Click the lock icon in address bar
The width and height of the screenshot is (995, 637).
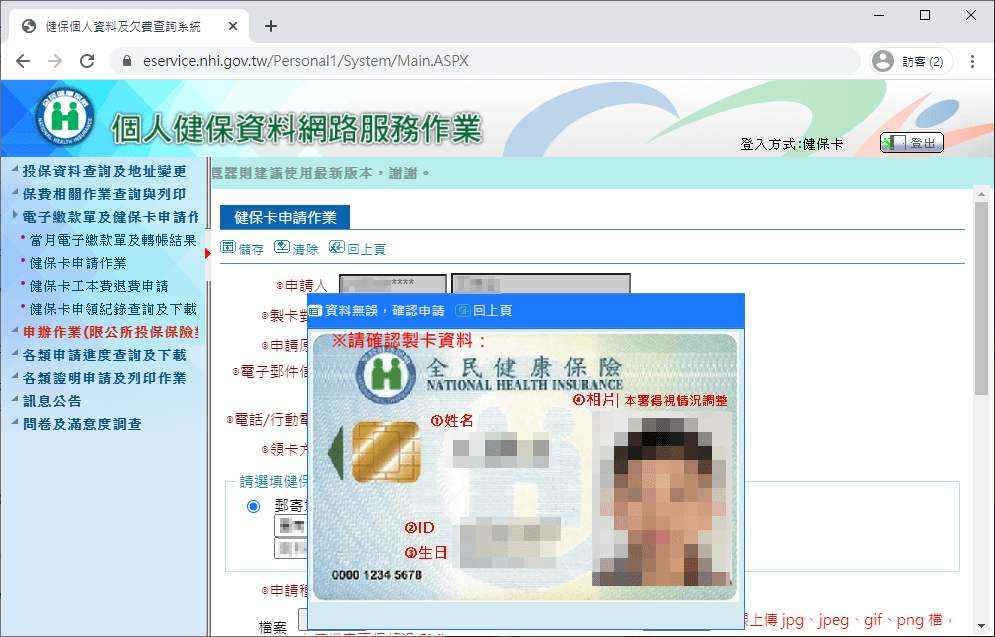coord(127,61)
